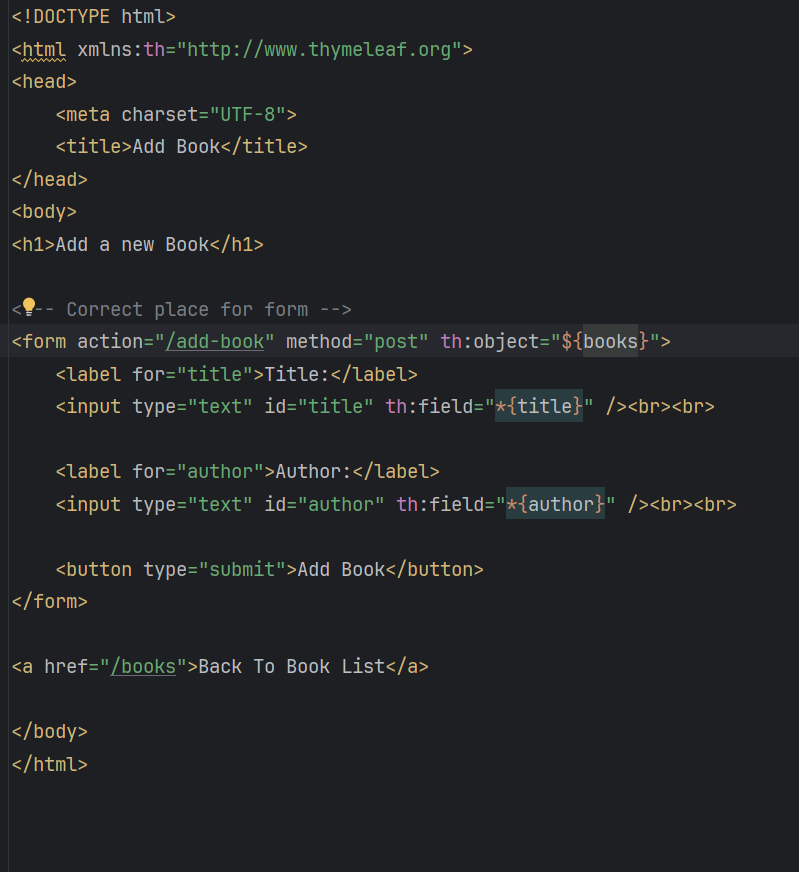
Task: Click the charset value "UTF-8"
Action: point(247,115)
